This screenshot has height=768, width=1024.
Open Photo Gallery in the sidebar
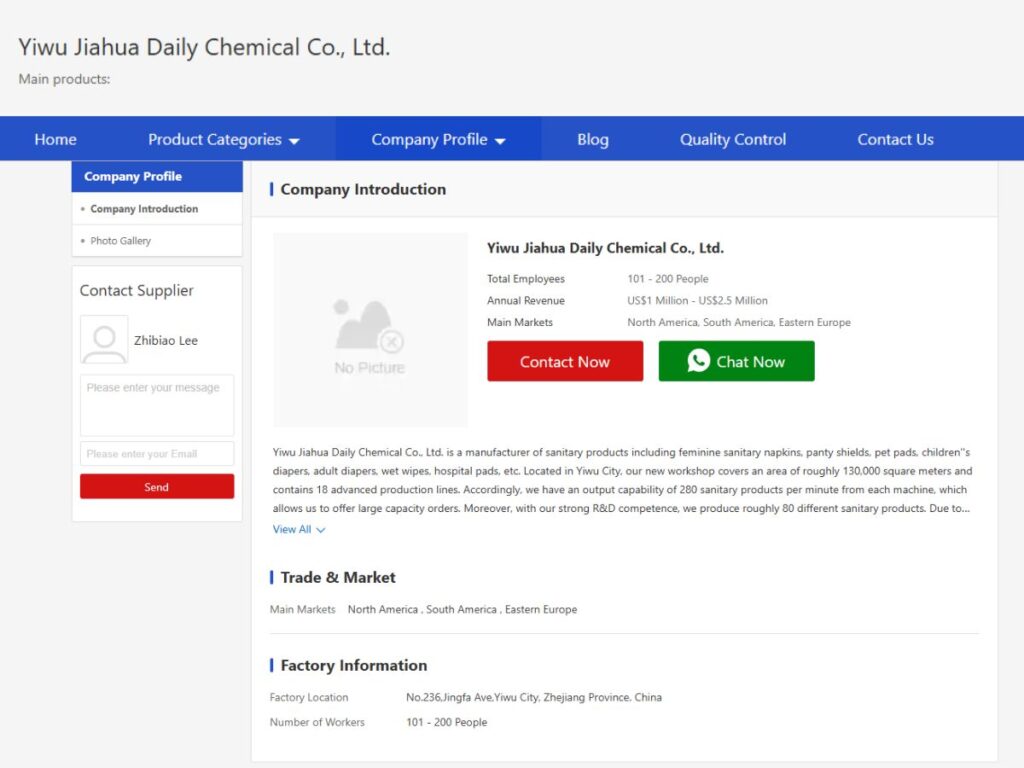pos(120,241)
